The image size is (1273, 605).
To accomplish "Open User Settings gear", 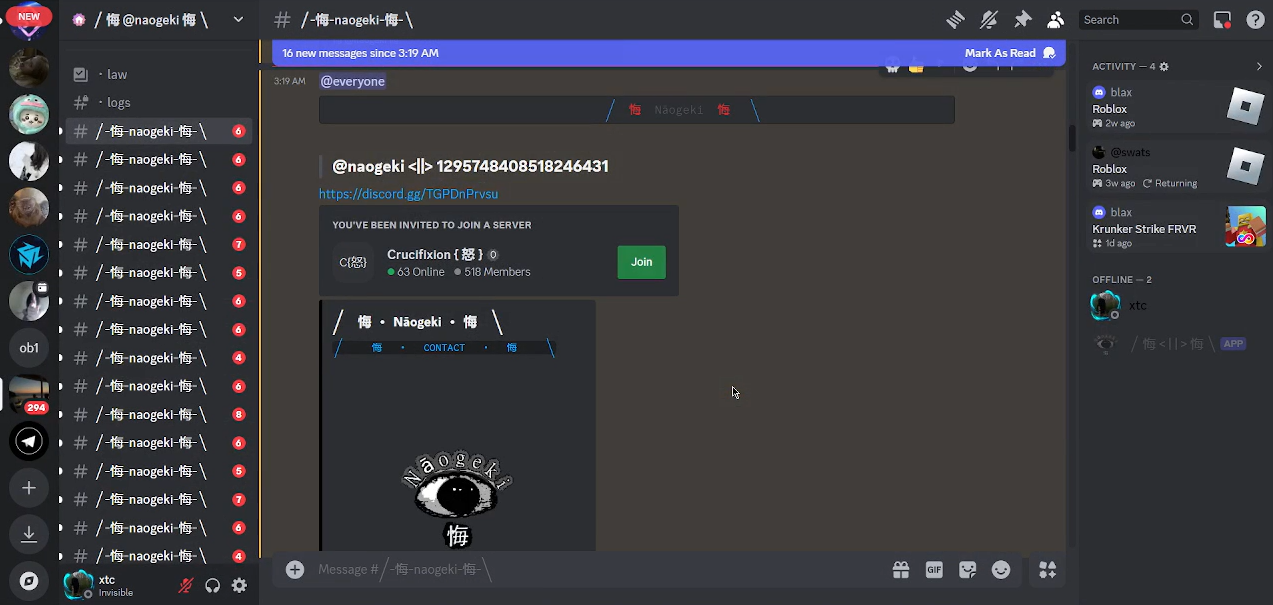I will pyautogui.click(x=239, y=586).
